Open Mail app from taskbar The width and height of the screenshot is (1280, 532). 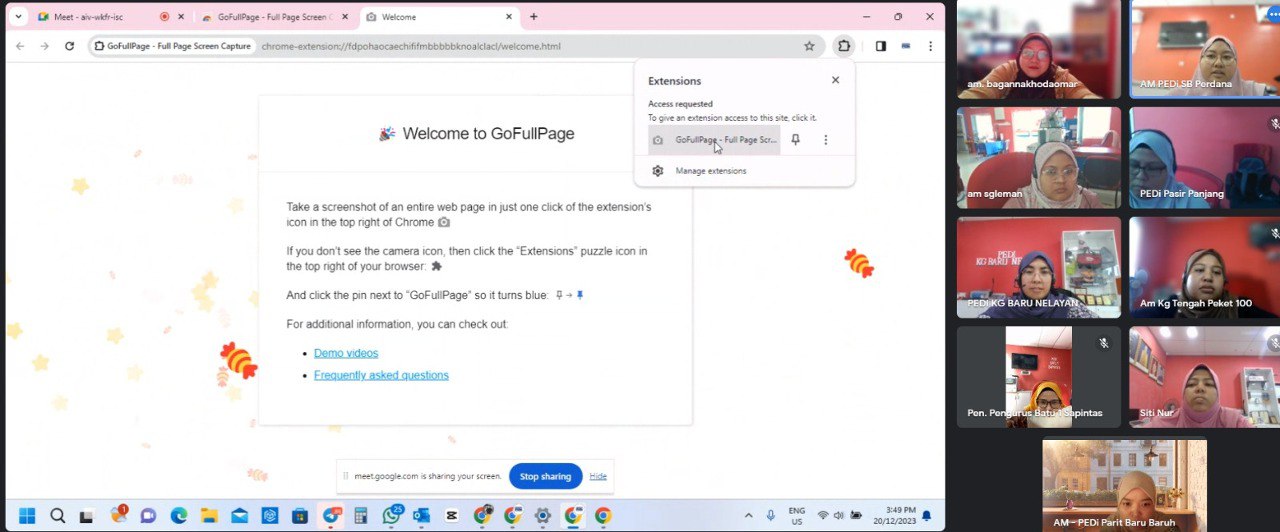click(239, 516)
